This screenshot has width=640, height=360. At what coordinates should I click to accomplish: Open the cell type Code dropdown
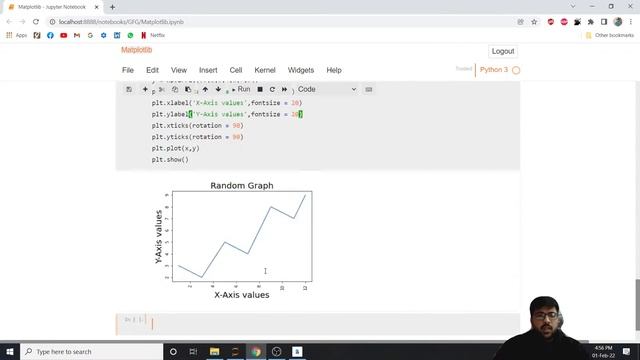pos(327,89)
